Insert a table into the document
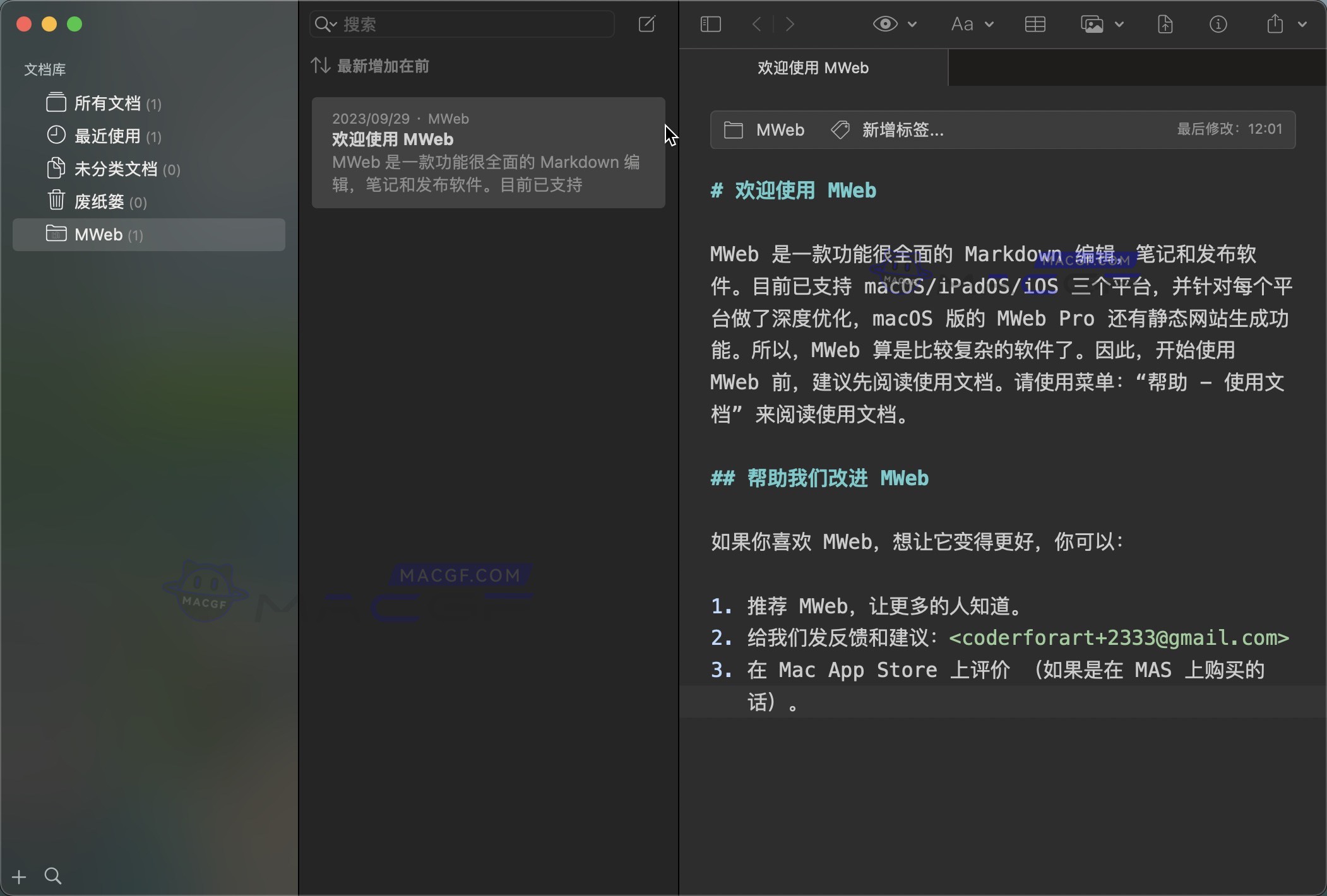 [1035, 24]
